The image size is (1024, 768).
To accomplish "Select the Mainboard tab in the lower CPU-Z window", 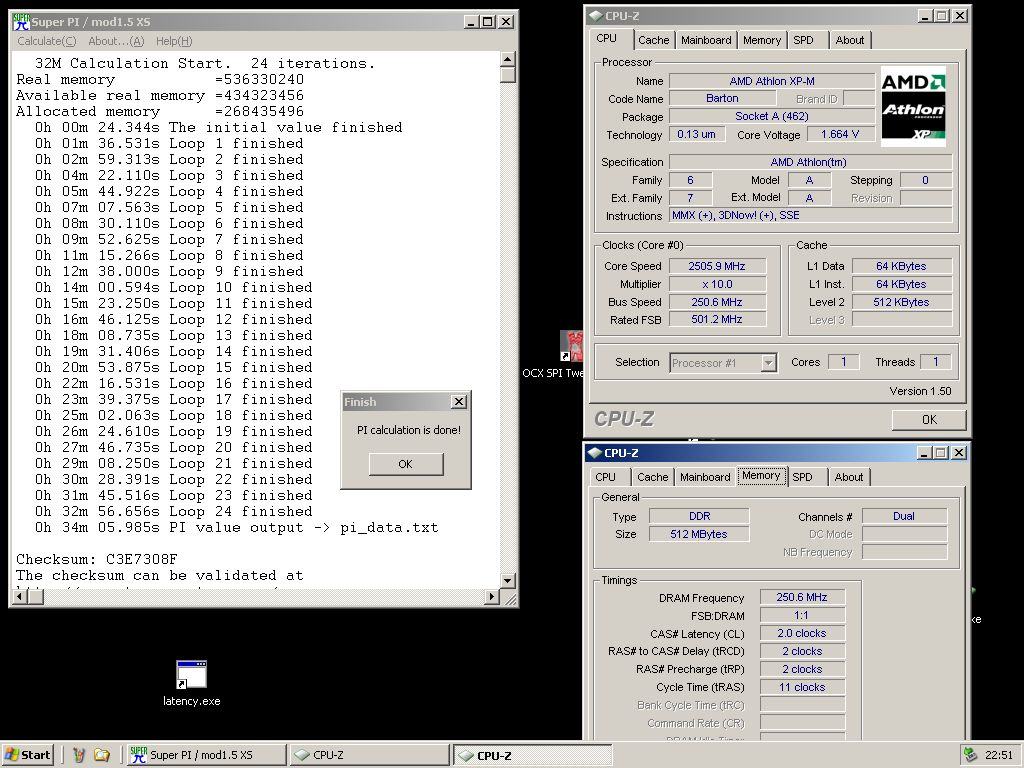I will click(x=705, y=477).
